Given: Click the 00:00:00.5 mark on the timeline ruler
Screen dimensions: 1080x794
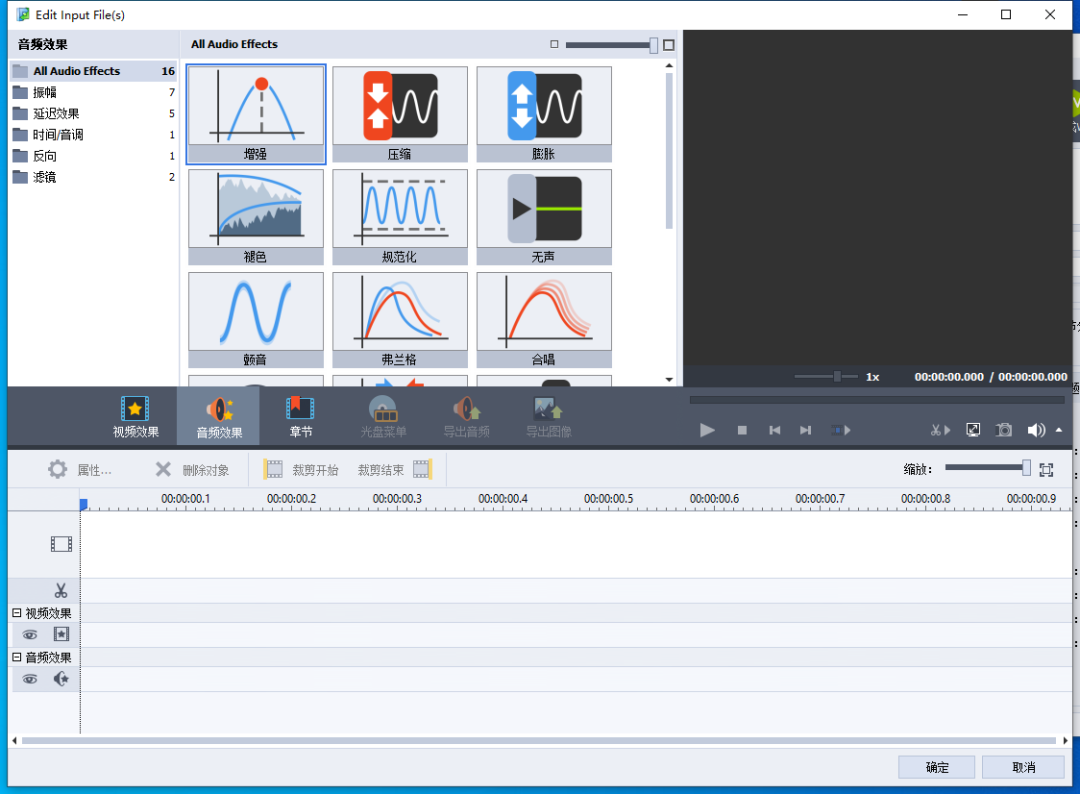Looking at the screenshot, I should pos(608,499).
